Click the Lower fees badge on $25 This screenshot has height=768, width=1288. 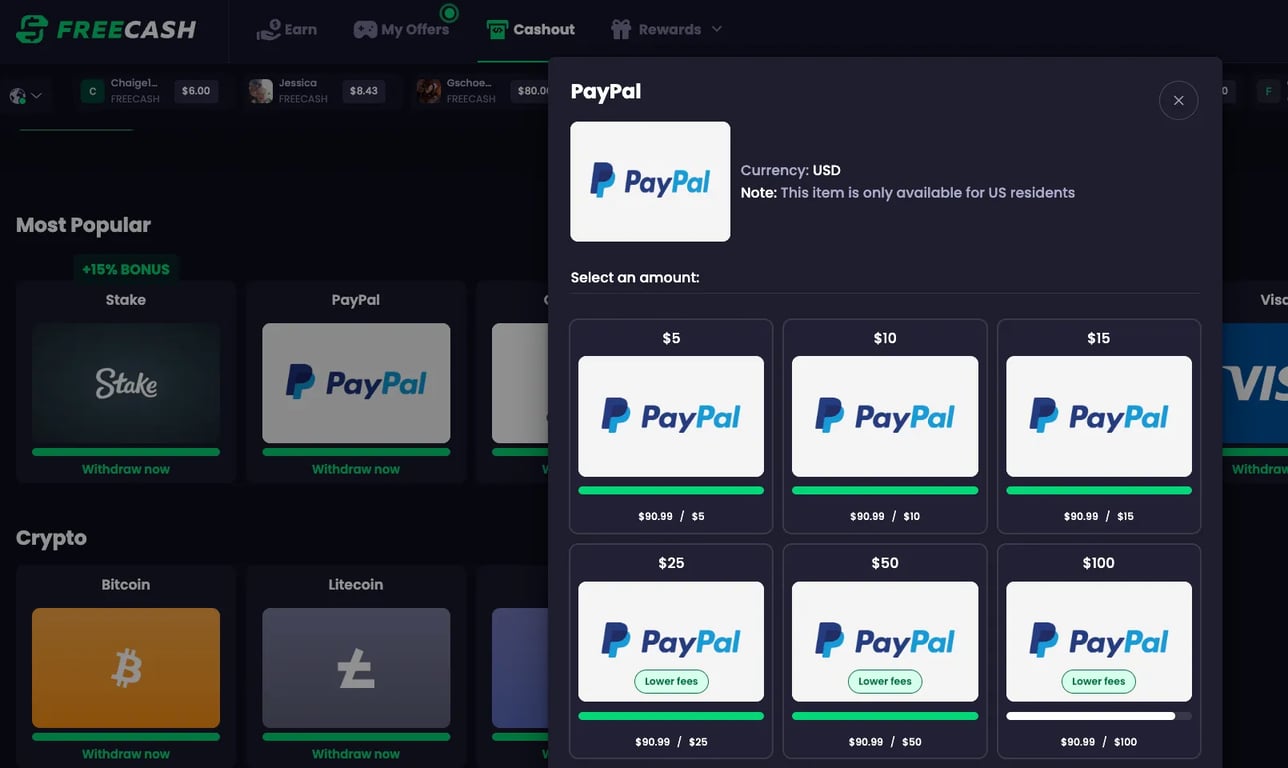click(671, 681)
